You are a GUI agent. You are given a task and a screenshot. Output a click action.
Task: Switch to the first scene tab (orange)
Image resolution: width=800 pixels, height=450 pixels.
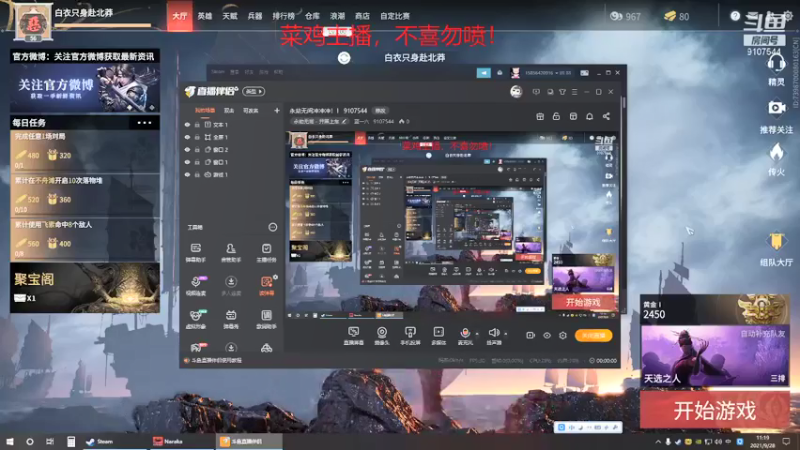pos(205,110)
